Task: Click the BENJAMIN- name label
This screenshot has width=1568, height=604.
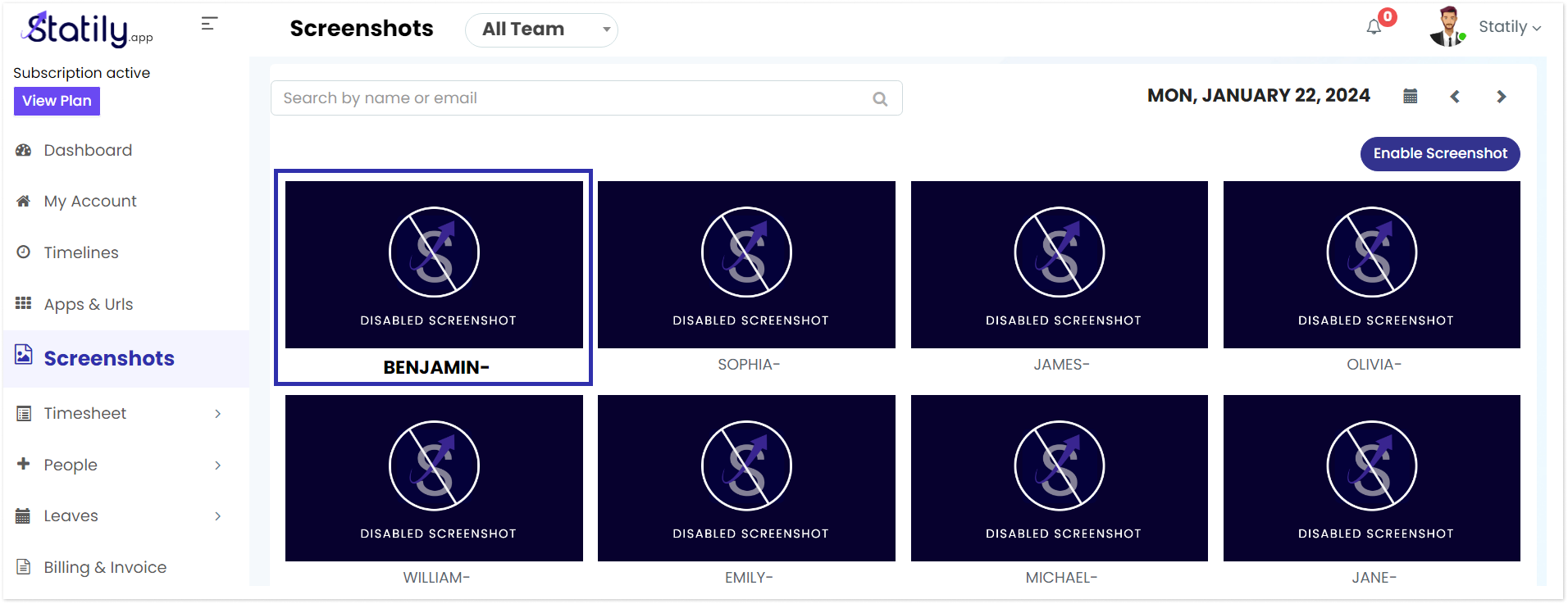Action: pos(436,367)
